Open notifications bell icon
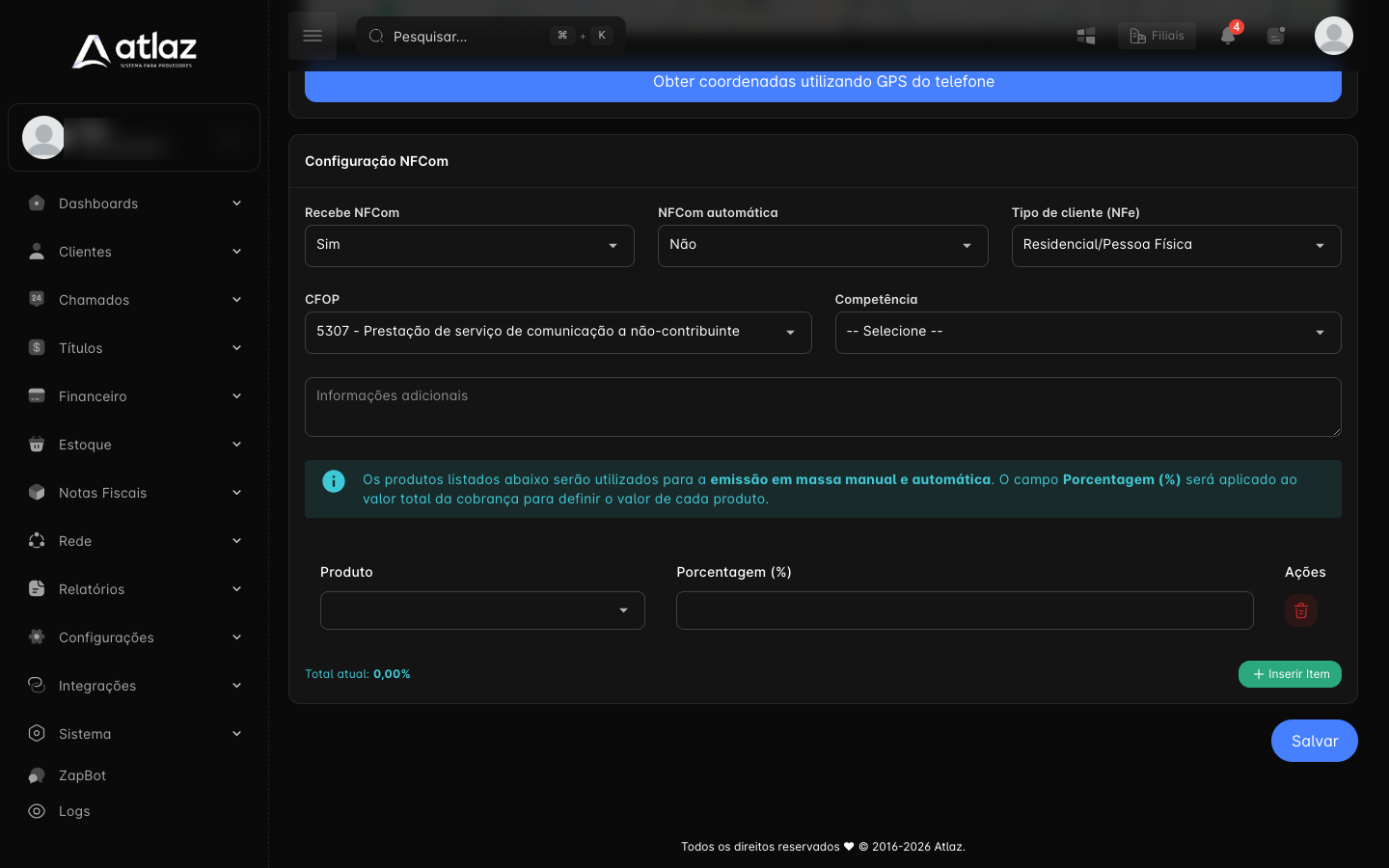Image resolution: width=1389 pixels, height=868 pixels. pos(1228,36)
